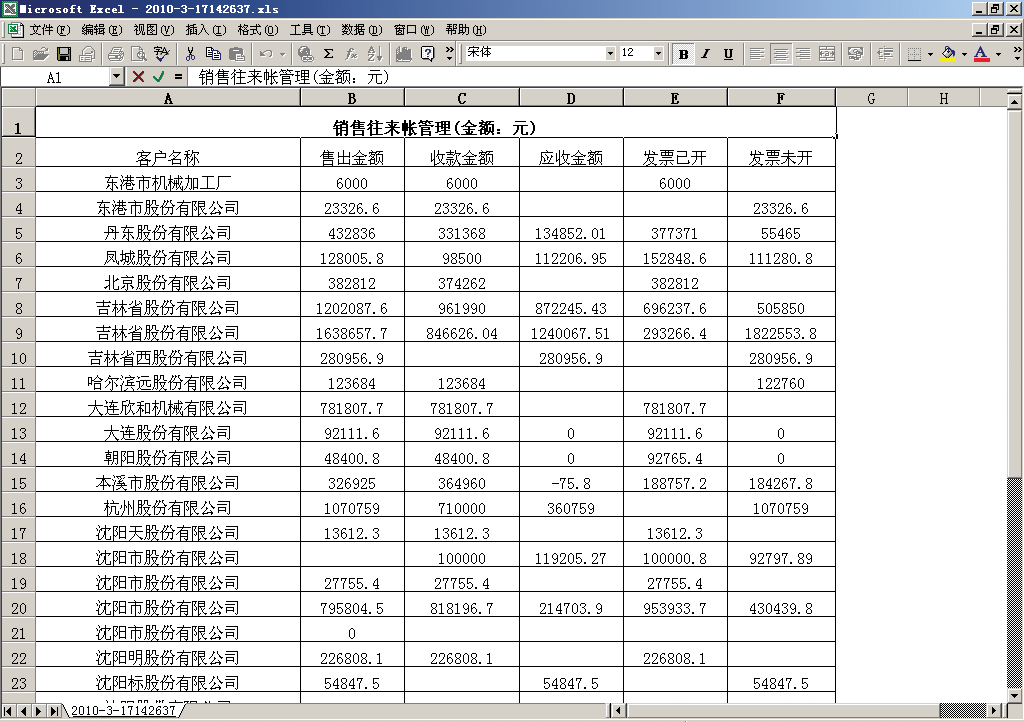Screen dimensions: 1024x722
Task: Open the 数据 (Data) menu
Action: point(360,30)
